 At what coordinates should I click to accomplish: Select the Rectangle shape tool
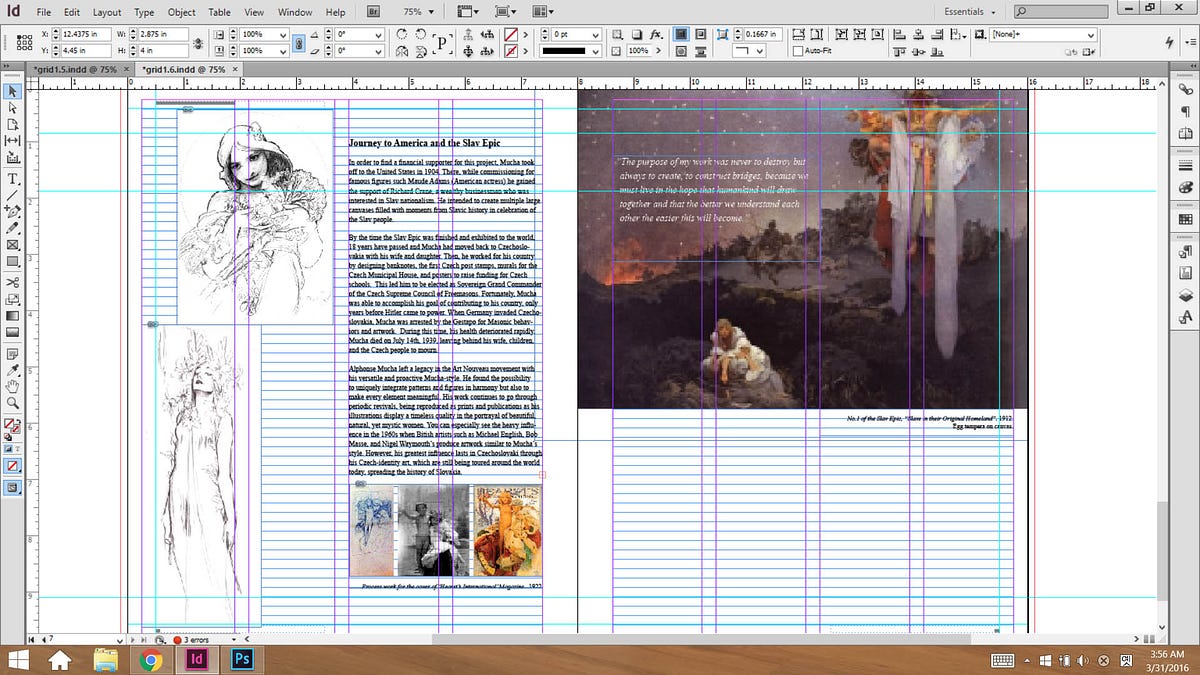(x=12, y=262)
